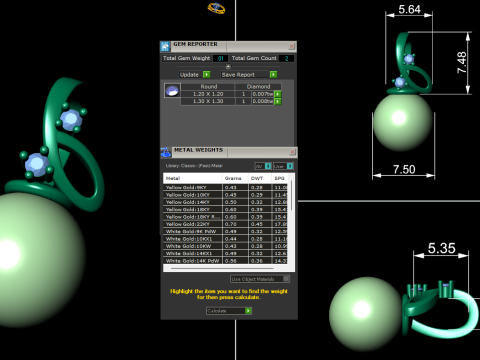Viewport: 480px width, 360px height.
Task: Select the White Gold:10KX1 row
Action: tap(225, 239)
